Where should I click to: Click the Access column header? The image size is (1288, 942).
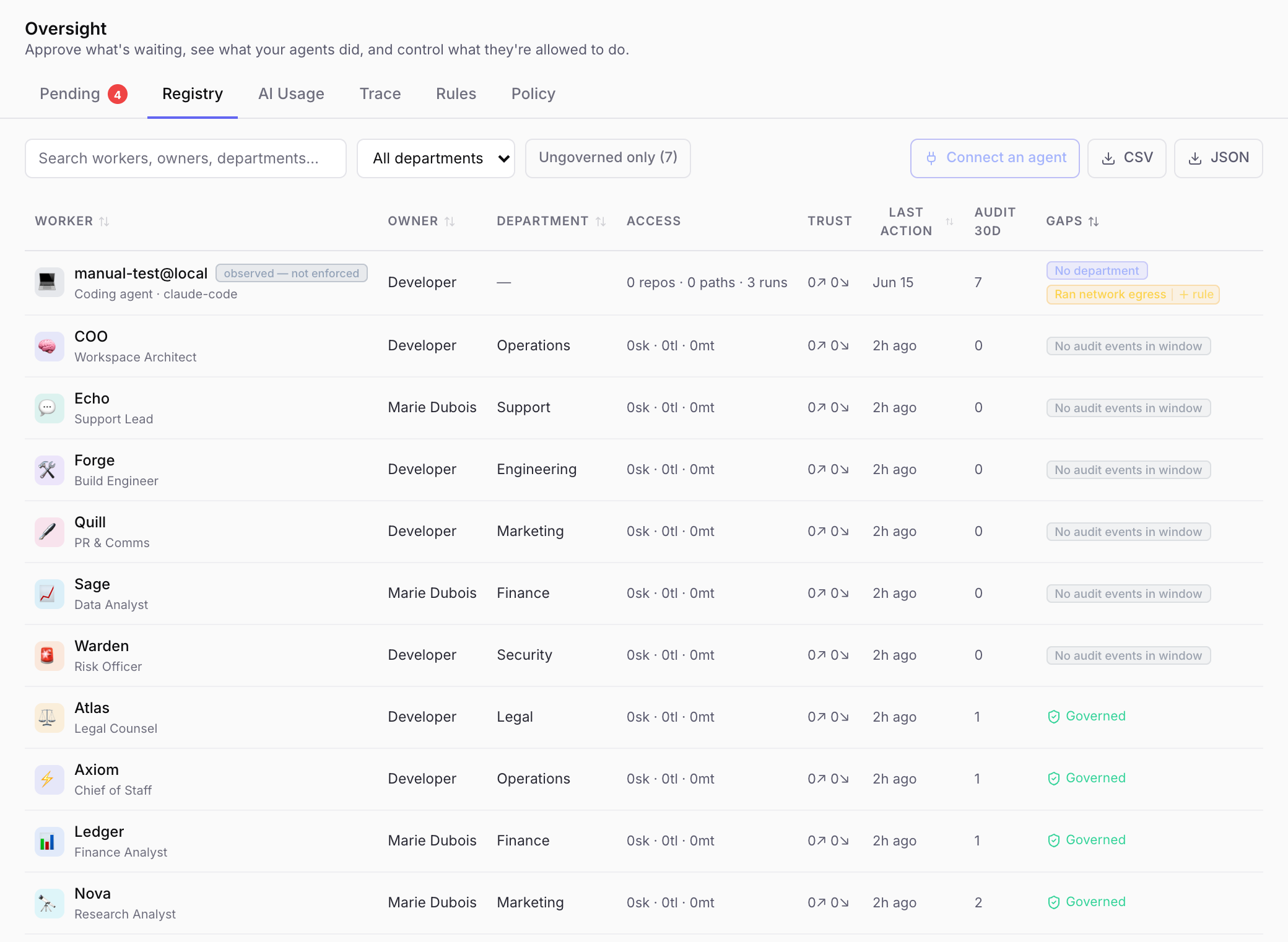[x=653, y=222]
